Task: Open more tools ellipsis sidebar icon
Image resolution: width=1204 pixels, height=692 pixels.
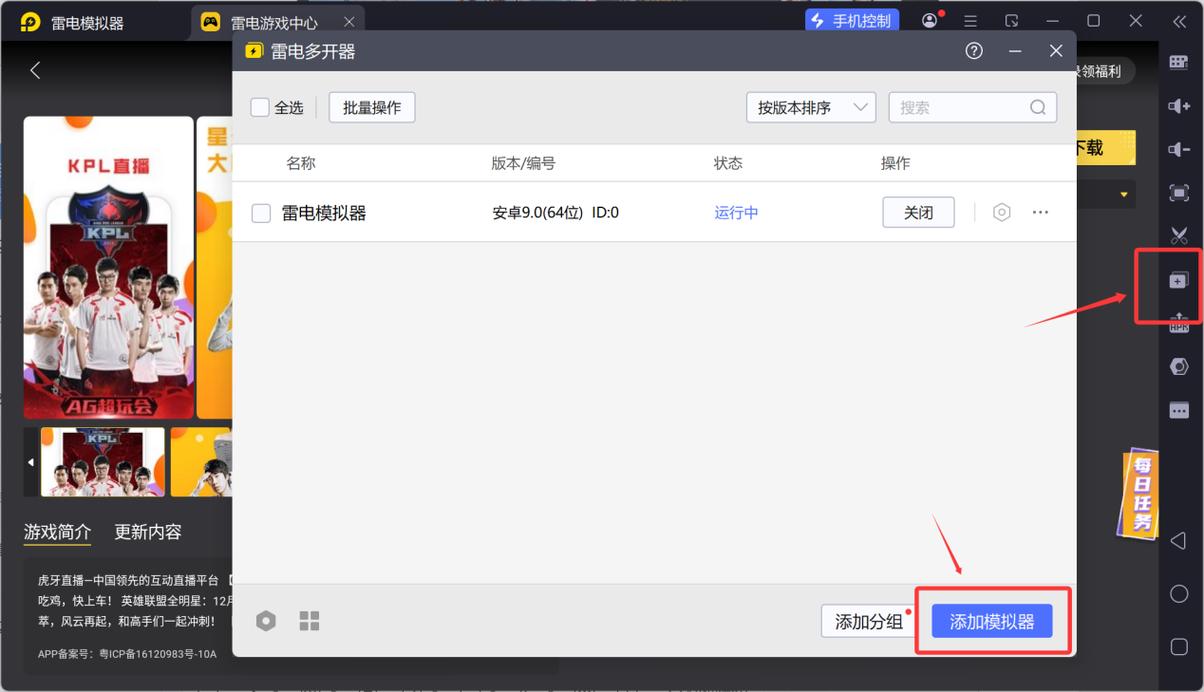Action: pos(1179,410)
